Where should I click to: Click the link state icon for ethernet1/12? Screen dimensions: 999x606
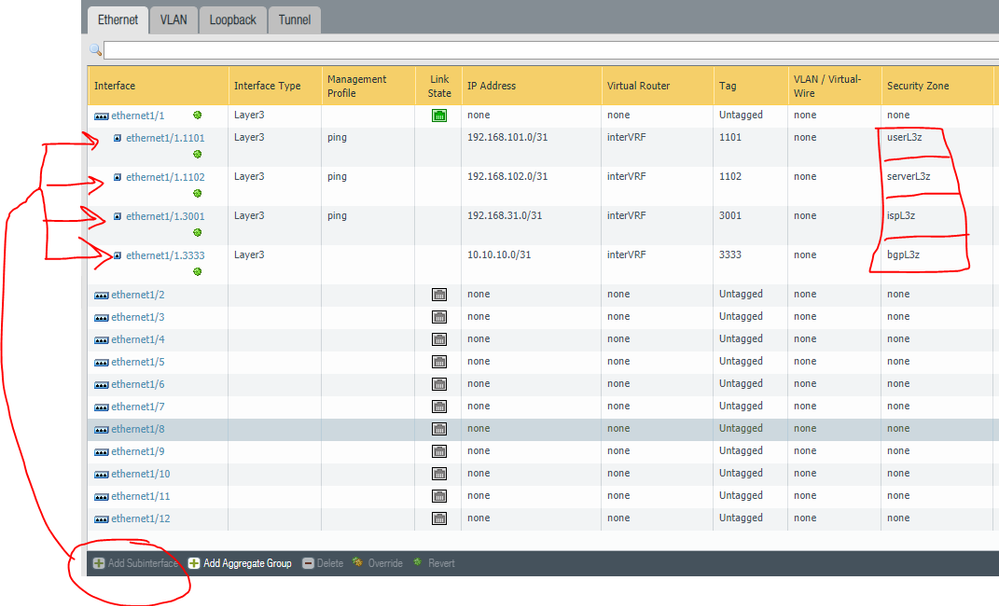coord(438,519)
